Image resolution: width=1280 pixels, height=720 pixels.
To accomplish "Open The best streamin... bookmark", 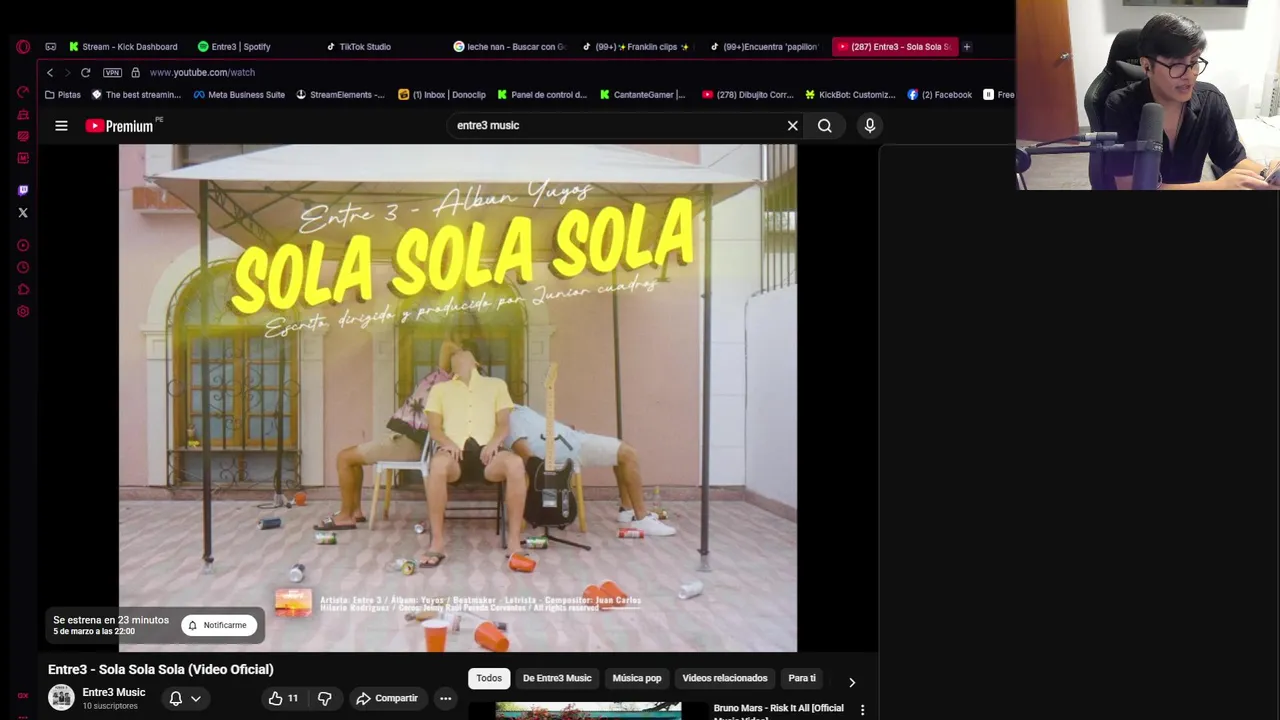I will tap(136, 95).
